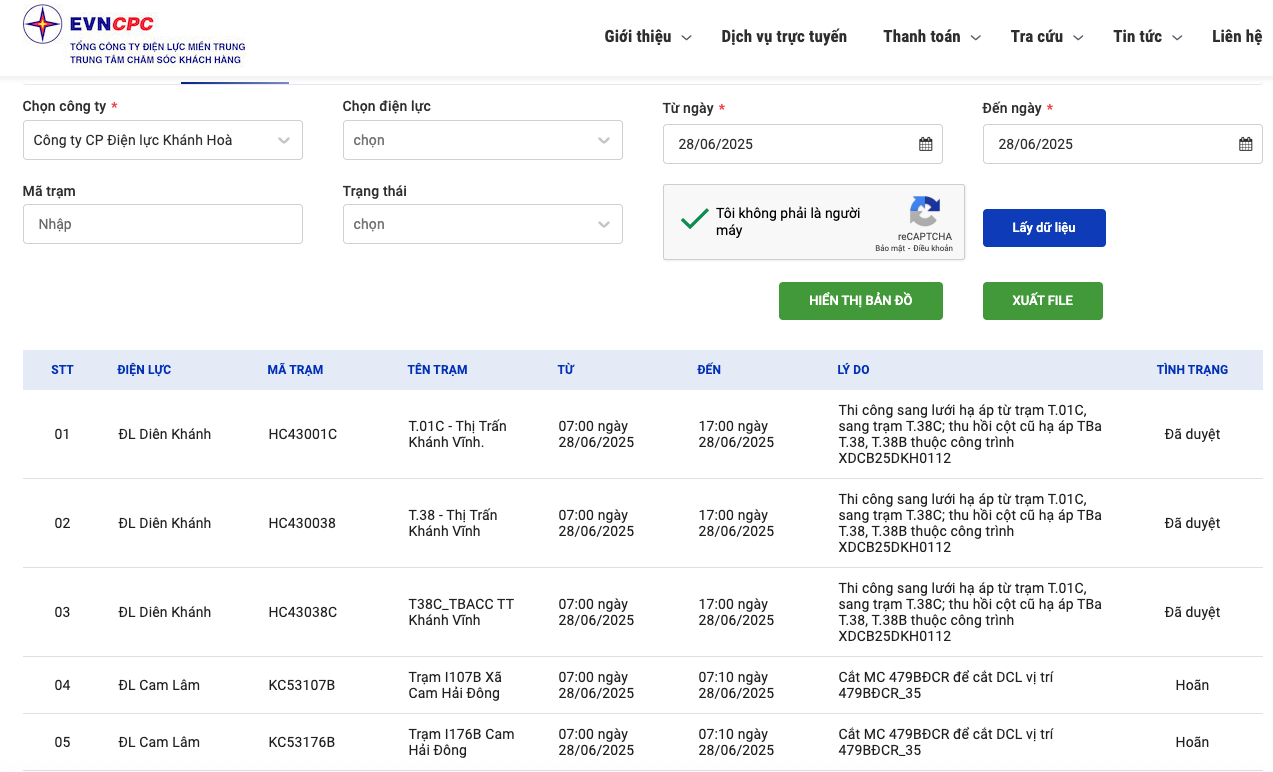Viewport: 1273px width, 772px height.
Task: Open the Trạng thái dropdown
Action: click(x=482, y=224)
